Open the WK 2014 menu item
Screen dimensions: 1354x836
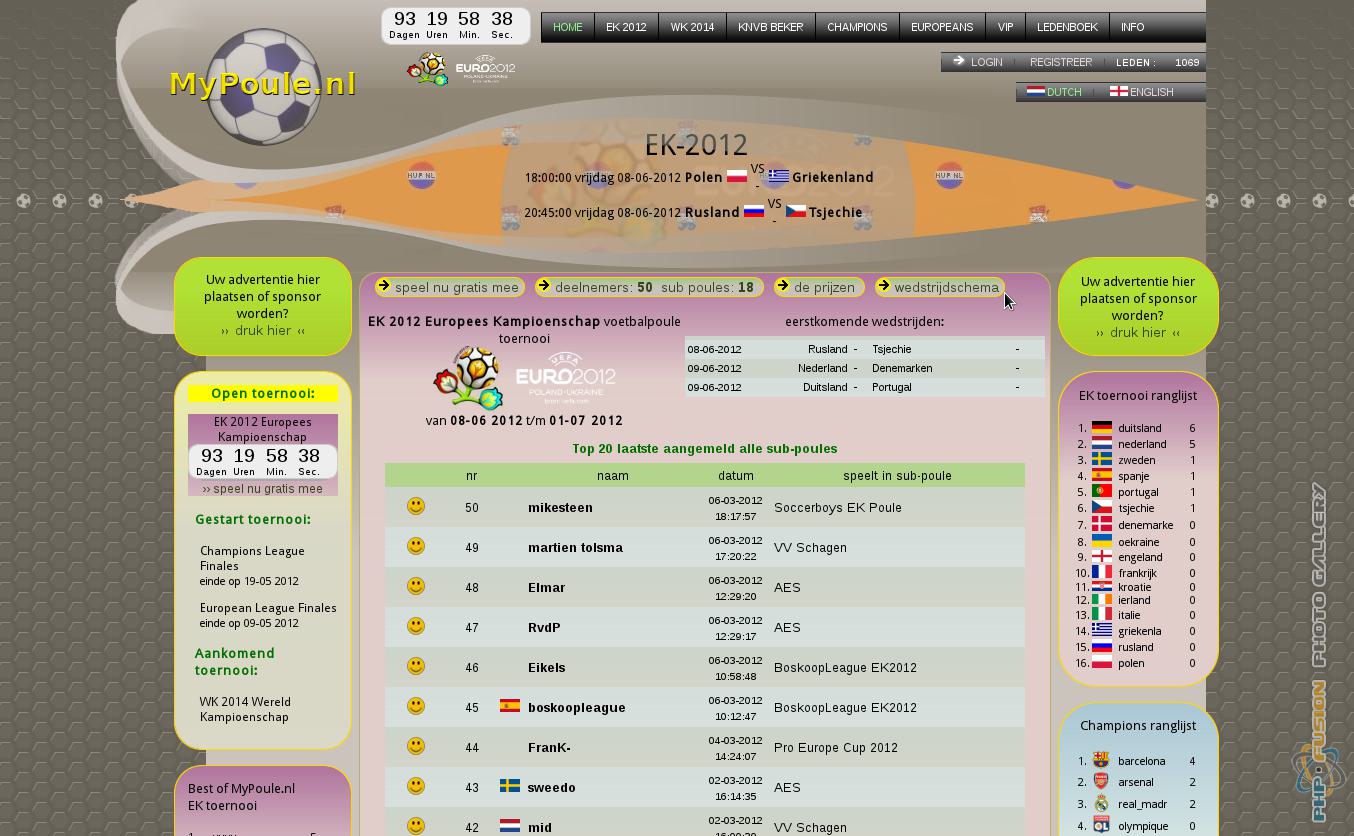(692, 27)
